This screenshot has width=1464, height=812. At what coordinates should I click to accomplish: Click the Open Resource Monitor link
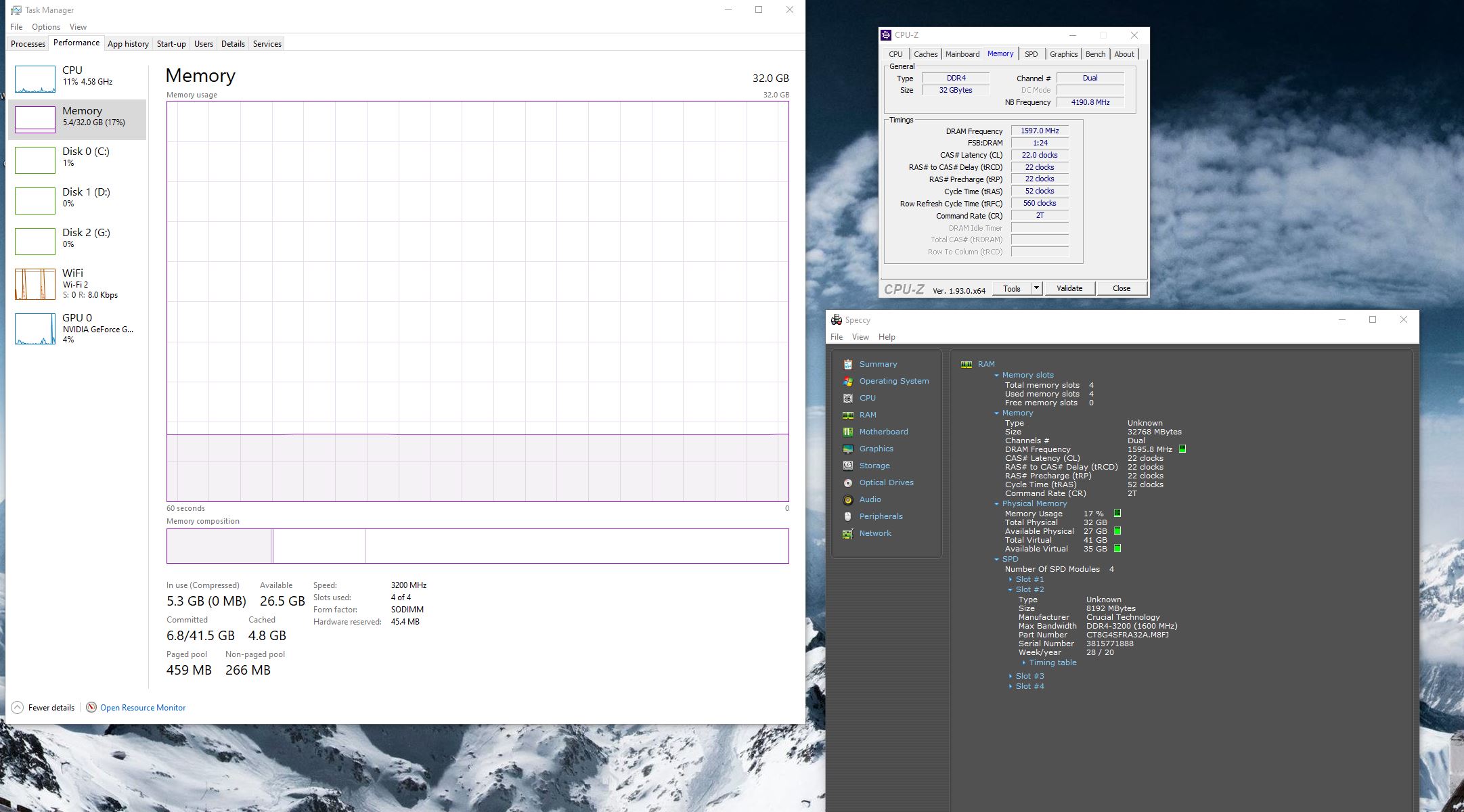tap(143, 708)
